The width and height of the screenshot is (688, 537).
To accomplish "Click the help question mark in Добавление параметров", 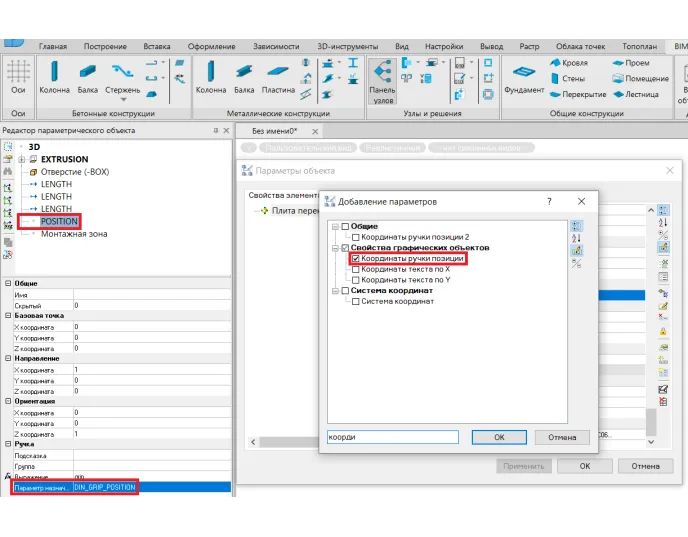I will 549,201.
